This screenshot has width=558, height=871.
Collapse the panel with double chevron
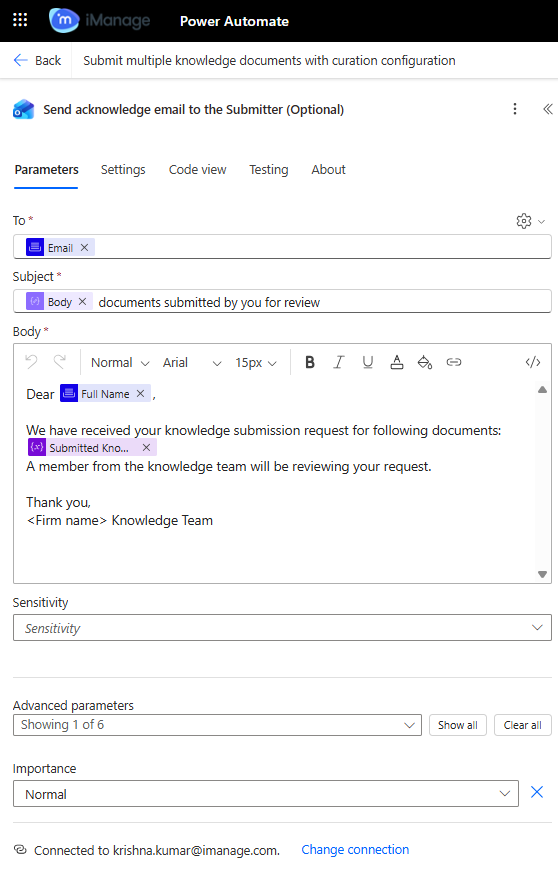click(547, 109)
